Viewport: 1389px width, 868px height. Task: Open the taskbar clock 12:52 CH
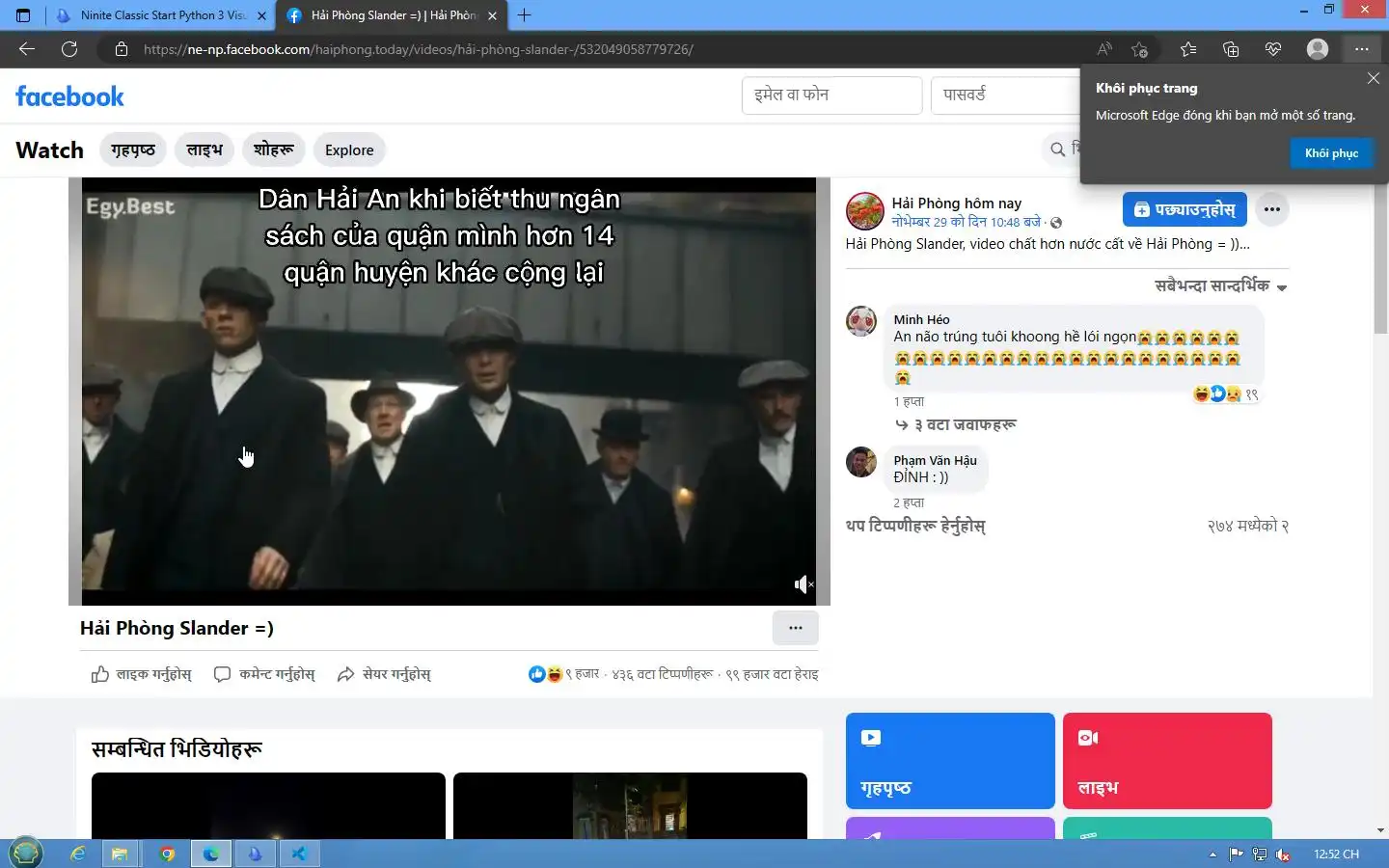1336,854
